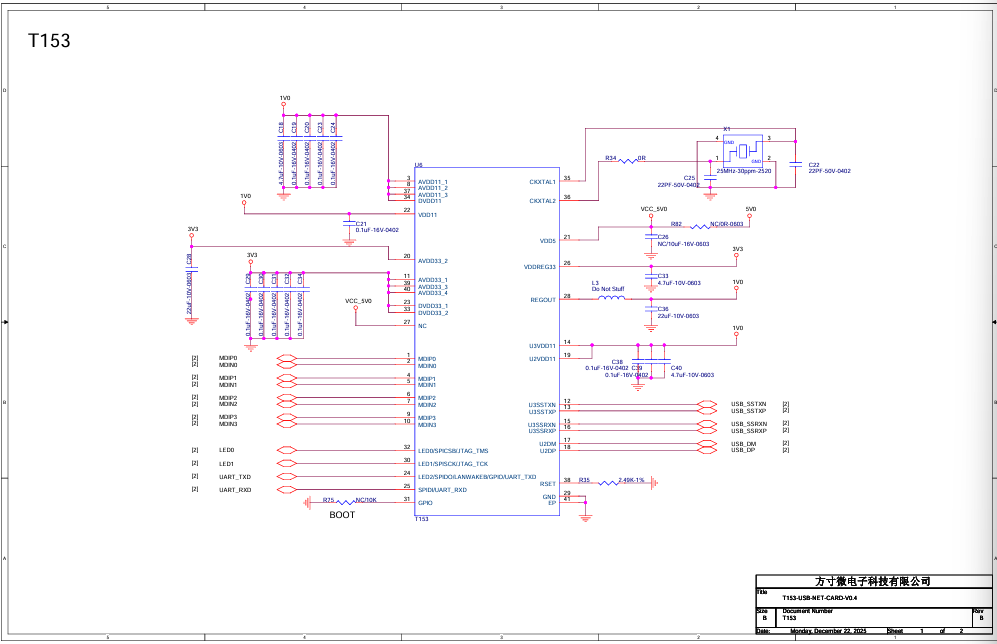Image resolution: width=997 pixels, height=644 pixels.
Task: Select the USB_SSTXP net label
Action: click(748, 411)
